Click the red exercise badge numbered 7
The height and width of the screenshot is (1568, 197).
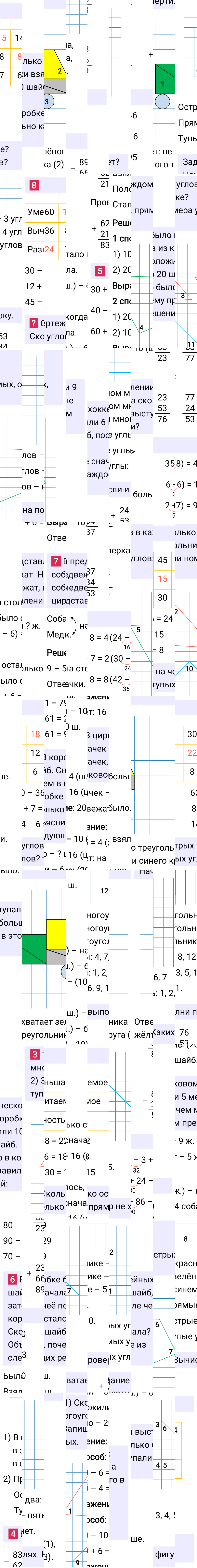click(56, 561)
